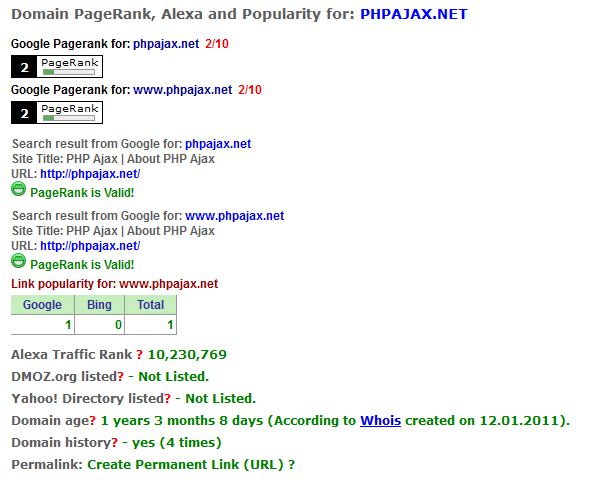609x480 pixels.
Task: Click question mark after Yahoo! Directory listed
Action: click(x=167, y=398)
